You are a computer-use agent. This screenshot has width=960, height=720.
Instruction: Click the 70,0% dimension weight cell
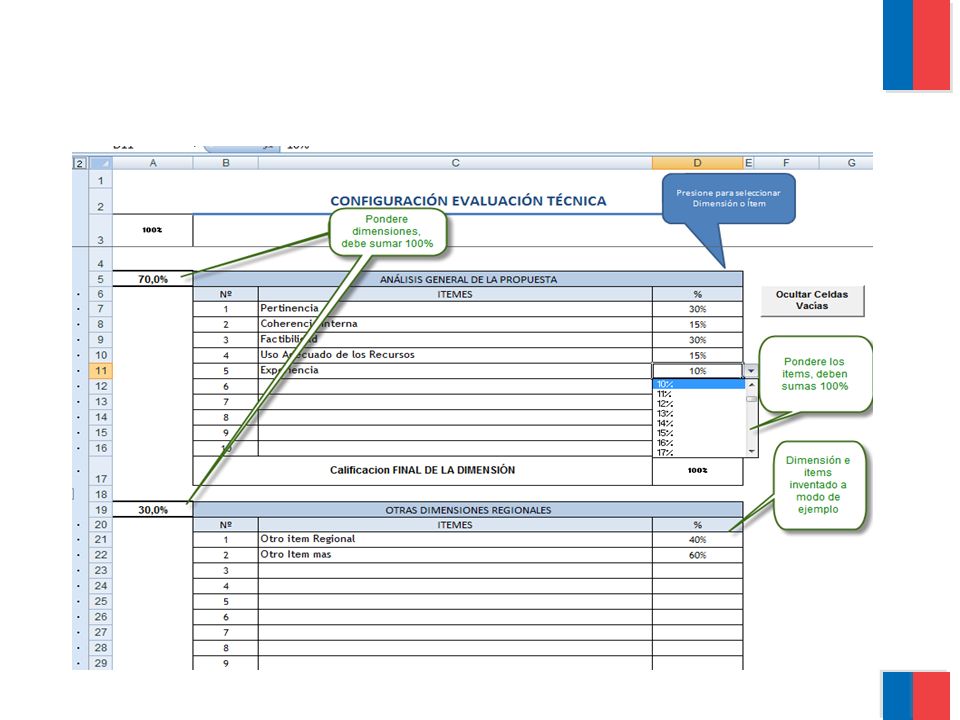coord(153,279)
